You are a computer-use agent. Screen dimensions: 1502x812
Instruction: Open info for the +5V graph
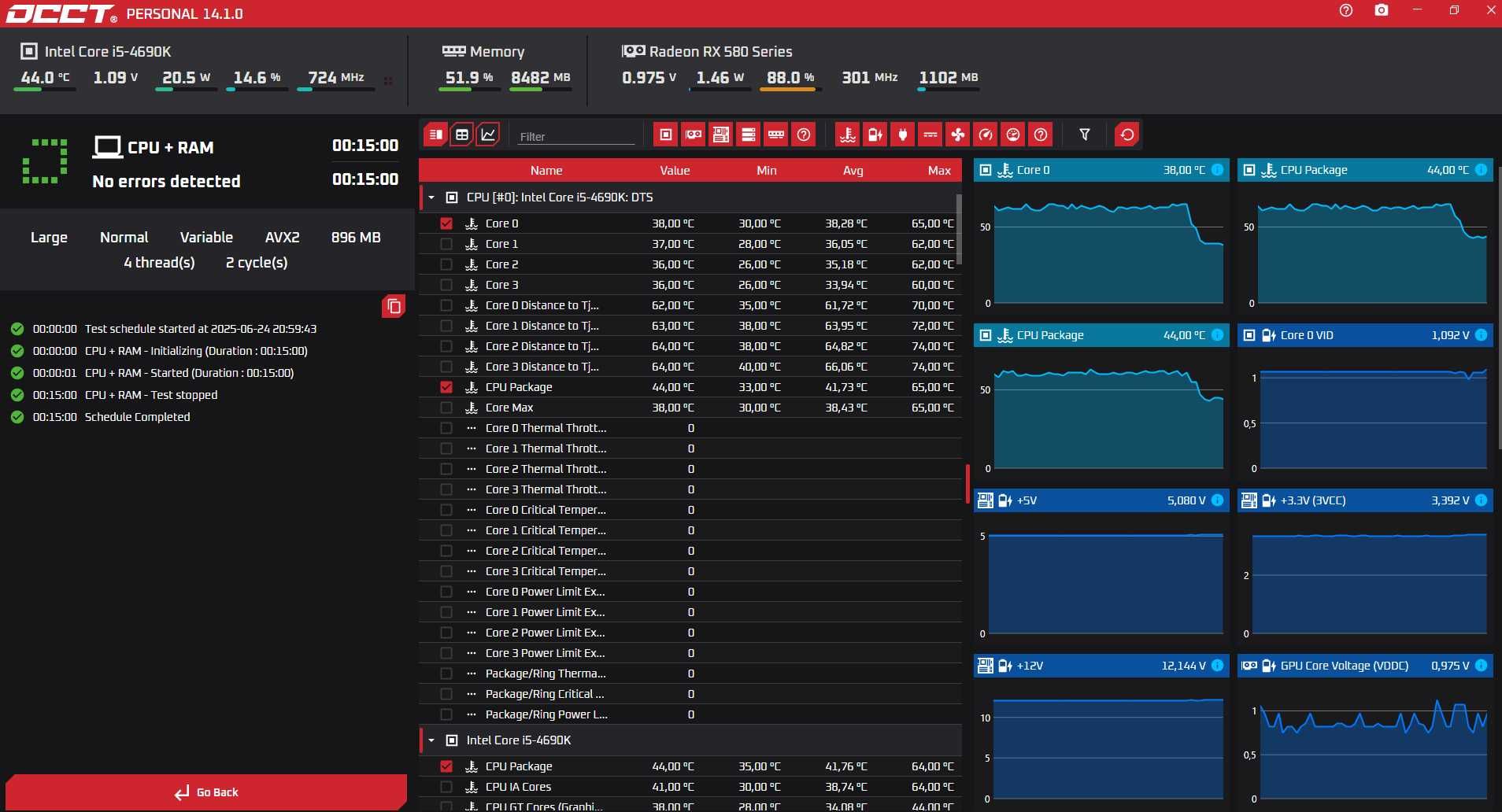(1218, 500)
